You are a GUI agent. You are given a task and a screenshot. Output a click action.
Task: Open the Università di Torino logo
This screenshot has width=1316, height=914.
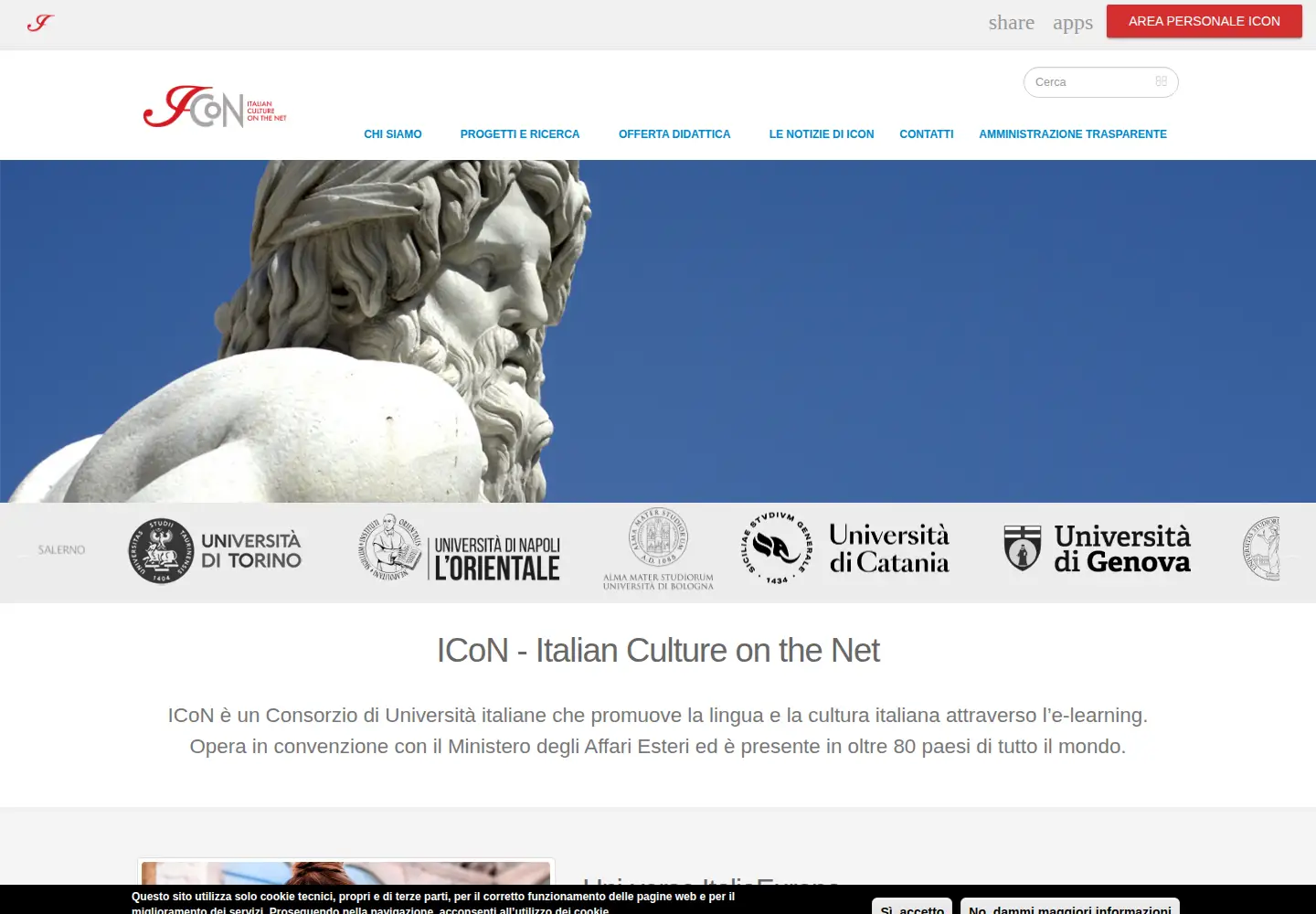216,550
